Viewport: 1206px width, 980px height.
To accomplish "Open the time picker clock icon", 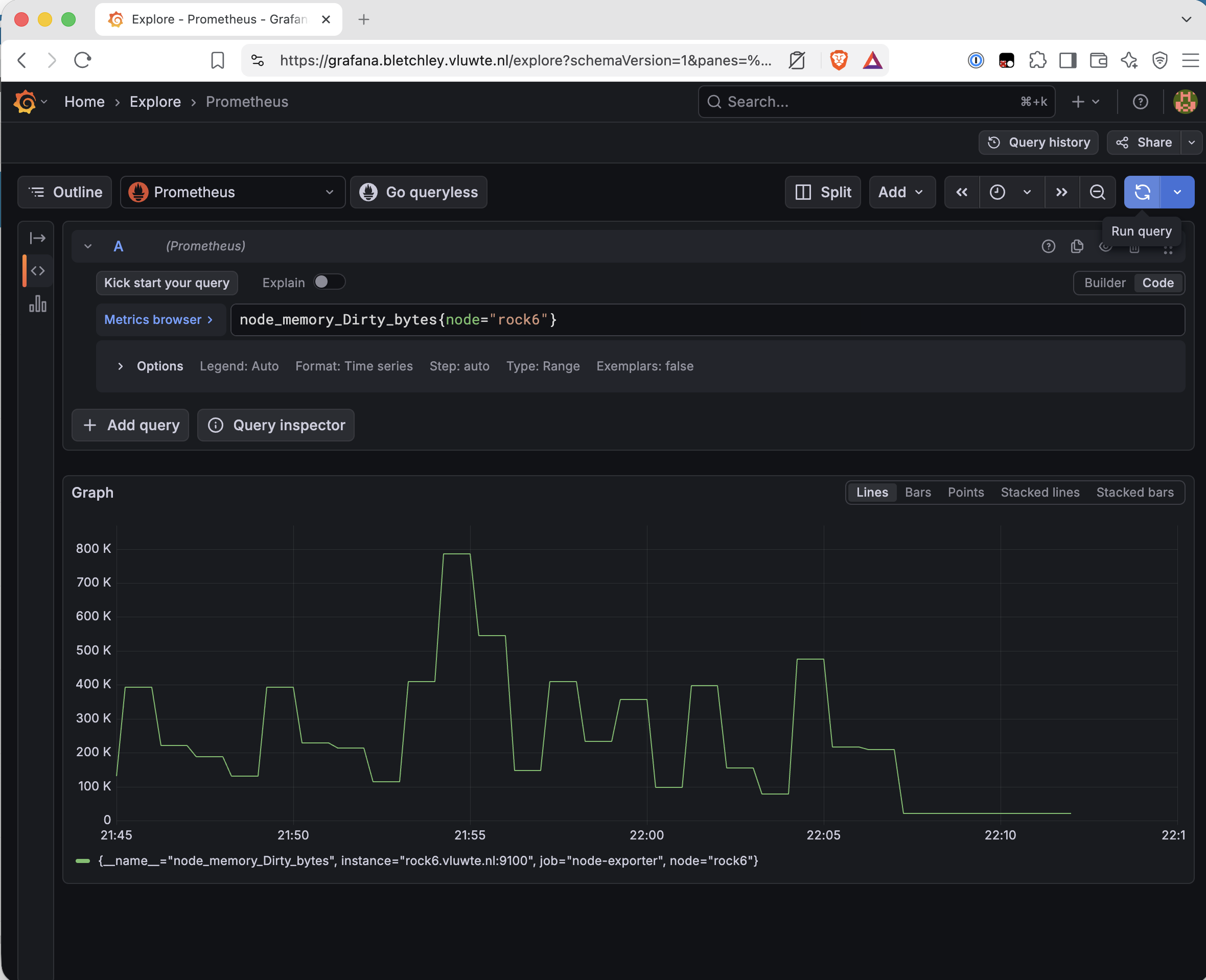I will click(998, 192).
